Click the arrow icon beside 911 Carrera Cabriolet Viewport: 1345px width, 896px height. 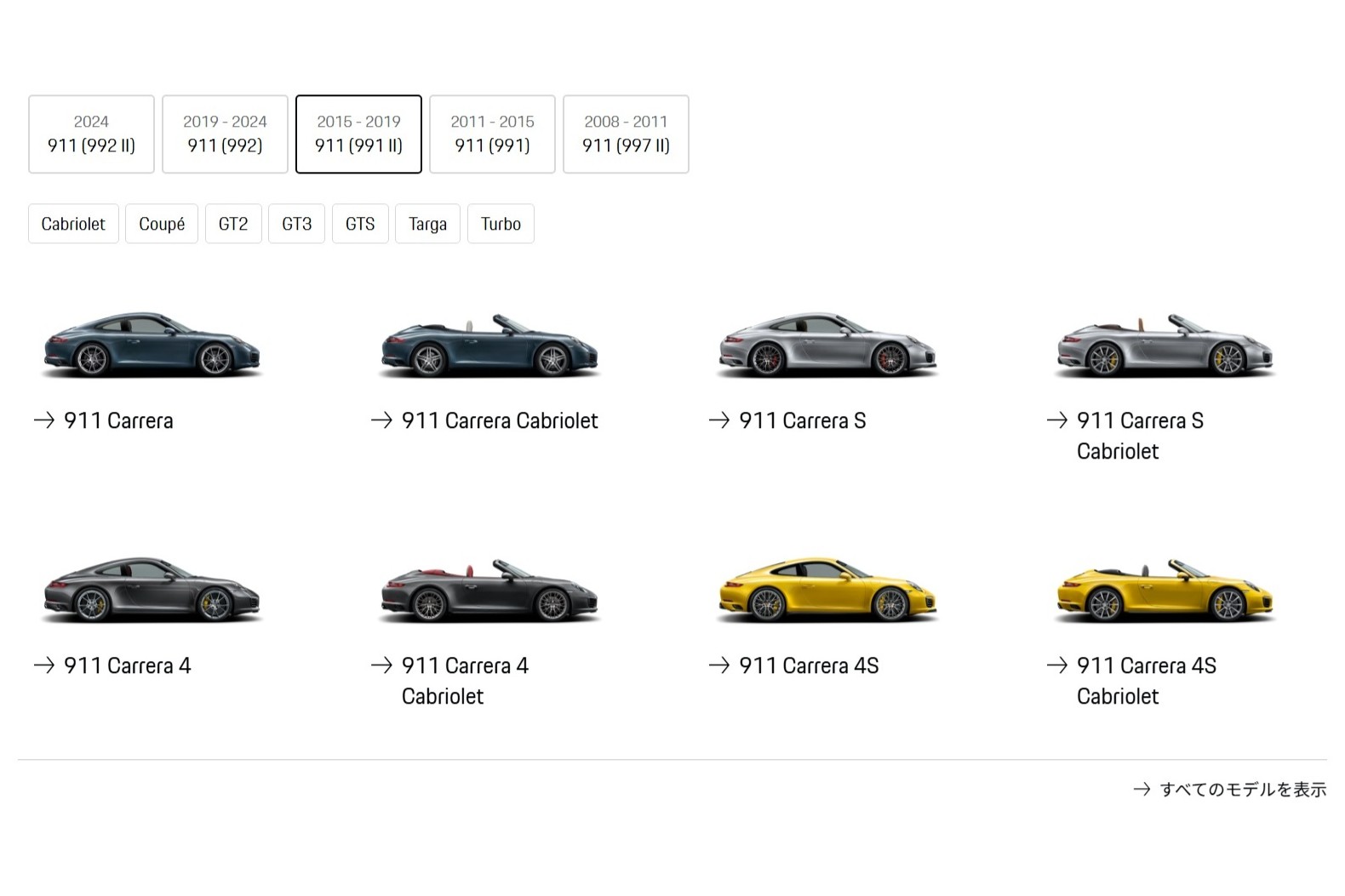click(381, 419)
